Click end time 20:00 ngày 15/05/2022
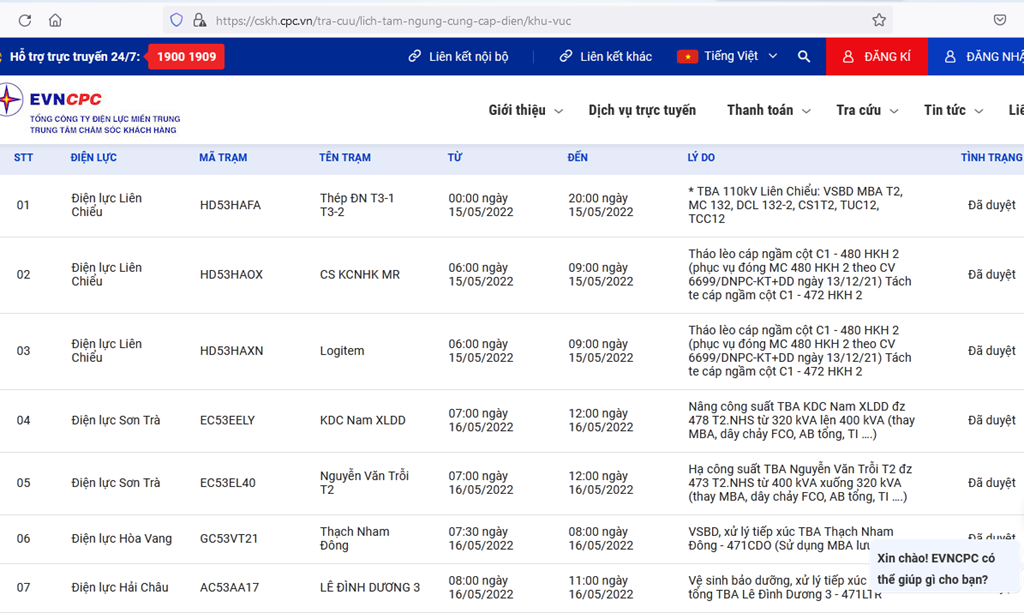This screenshot has height=613, width=1024. tap(601, 205)
